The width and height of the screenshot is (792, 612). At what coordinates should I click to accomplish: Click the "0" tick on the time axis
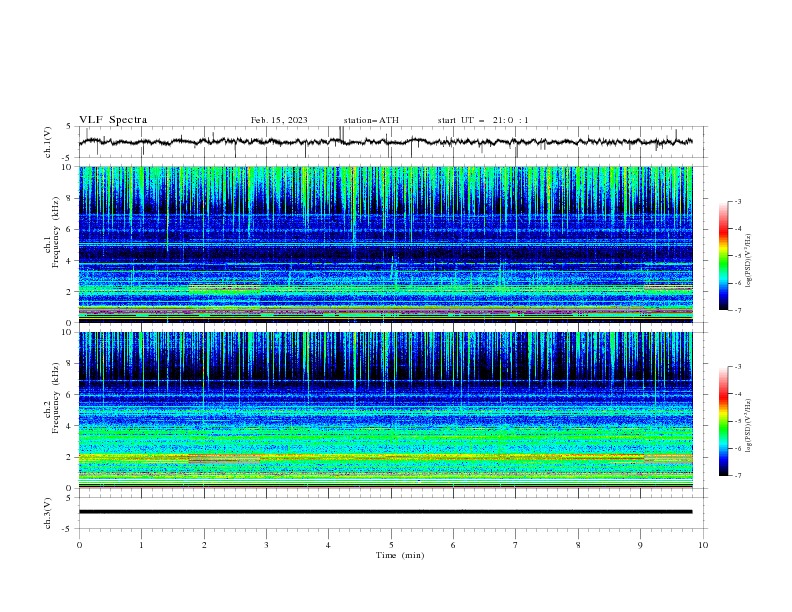[79, 545]
